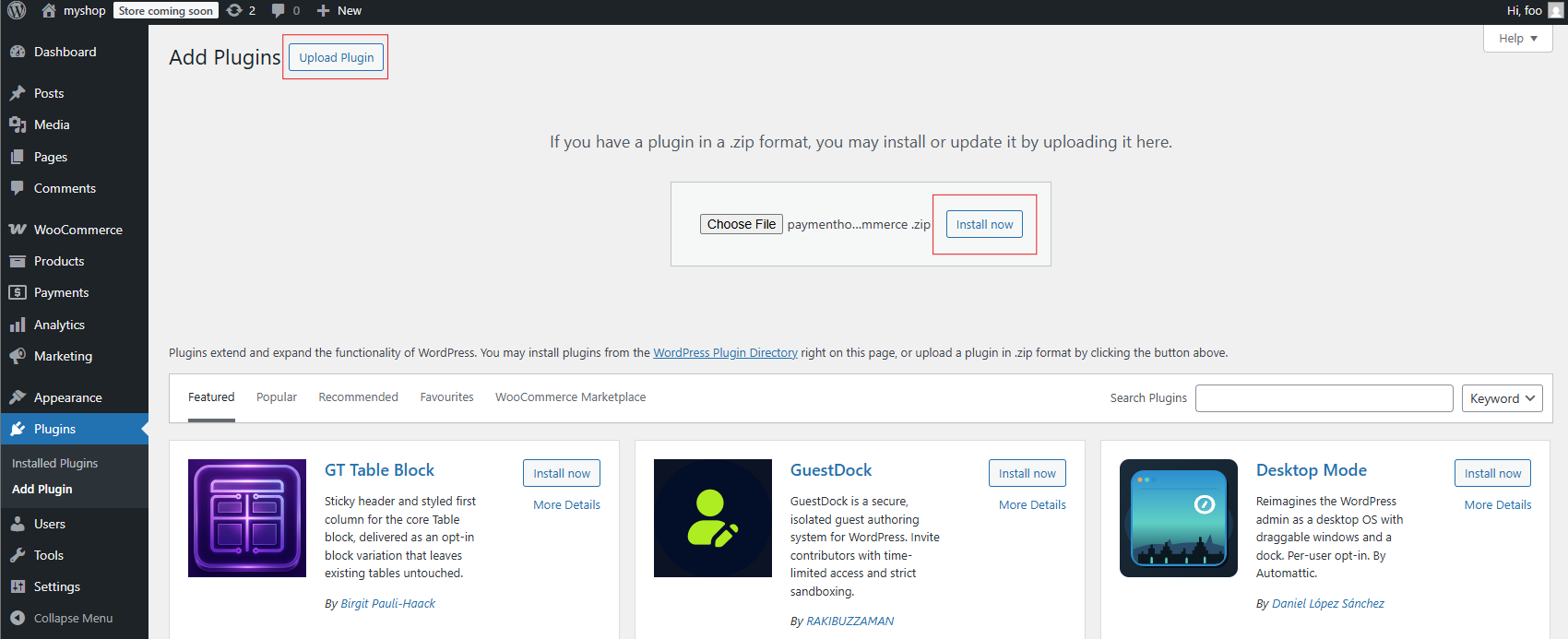
Task: Open author RAKIBUZZAMAN link
Action: pos(850,621)
